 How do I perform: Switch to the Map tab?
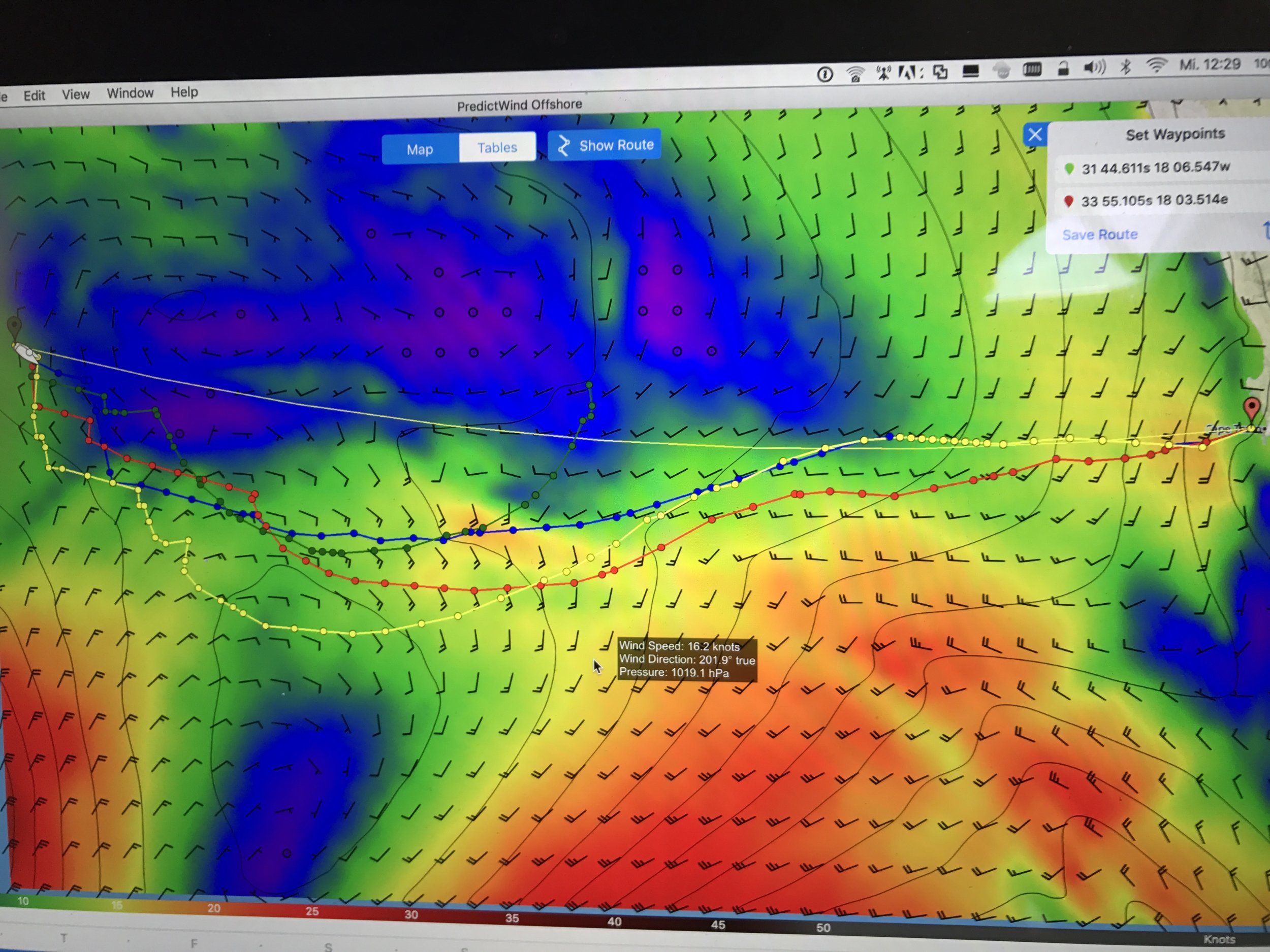(420, 149)
